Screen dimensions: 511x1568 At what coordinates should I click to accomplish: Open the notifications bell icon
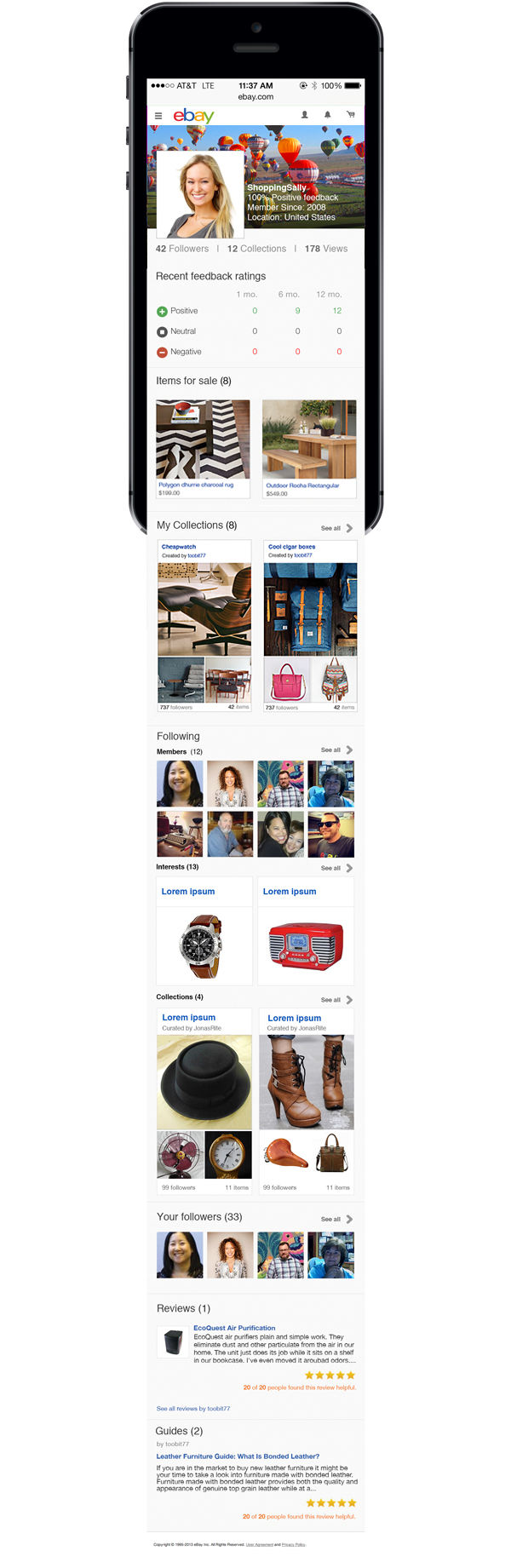(x=327, y=114)
